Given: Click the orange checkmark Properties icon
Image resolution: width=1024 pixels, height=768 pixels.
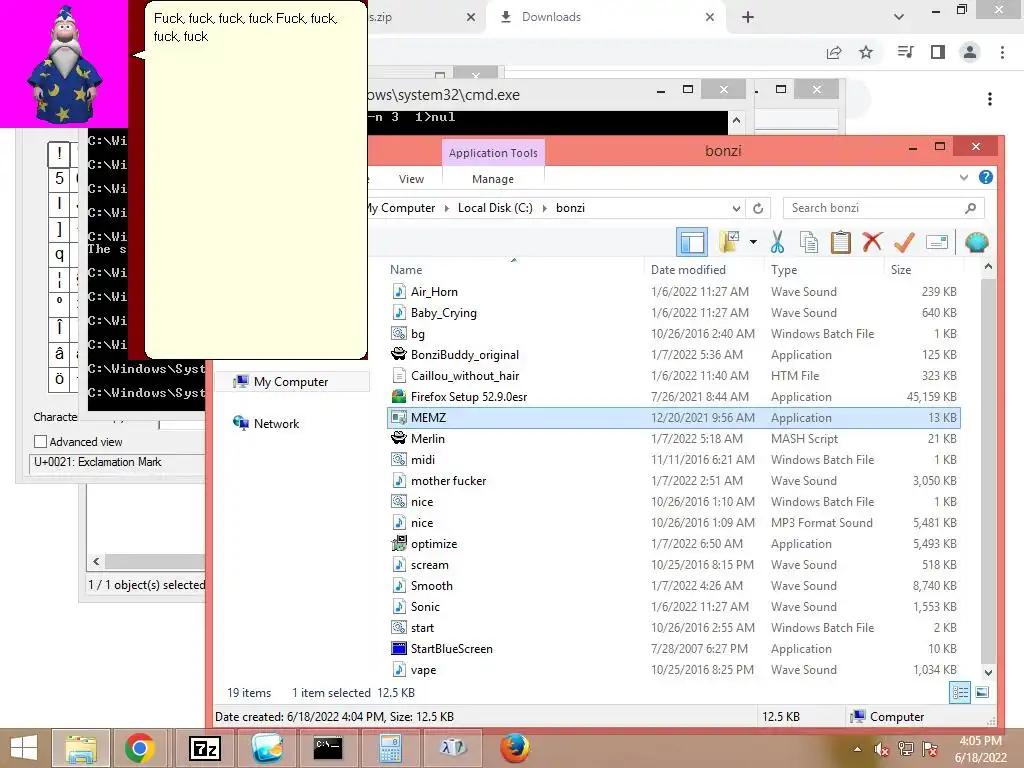Looking at the screenshot, I should (904, 242).
